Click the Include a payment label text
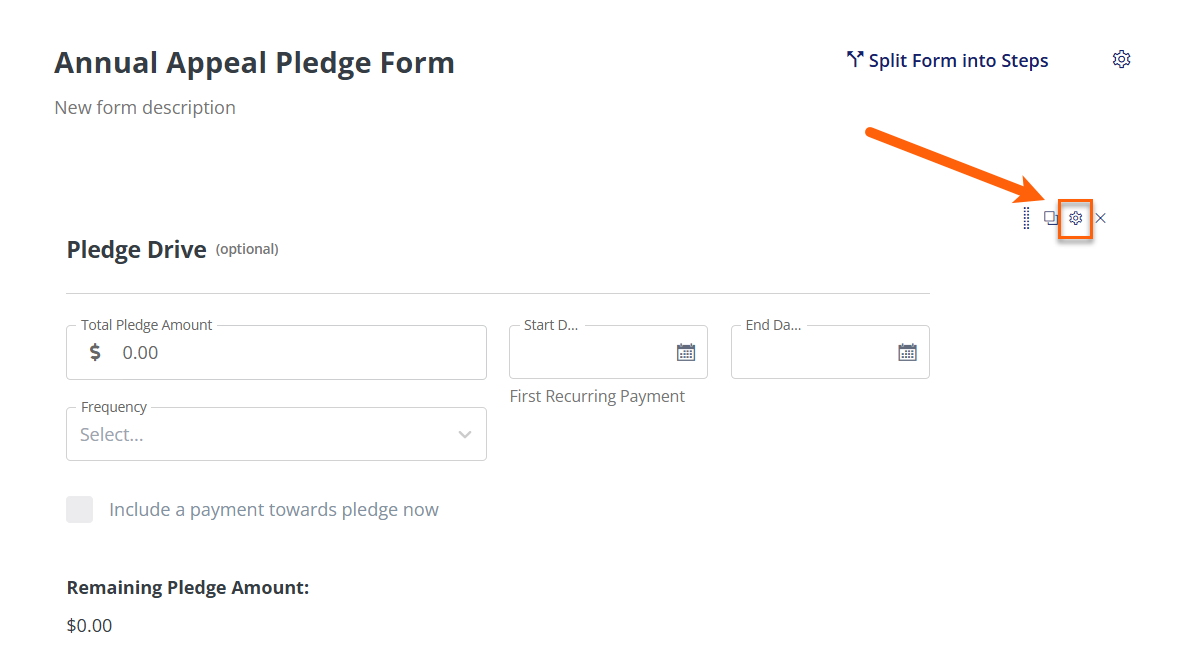 click(274, 510)
